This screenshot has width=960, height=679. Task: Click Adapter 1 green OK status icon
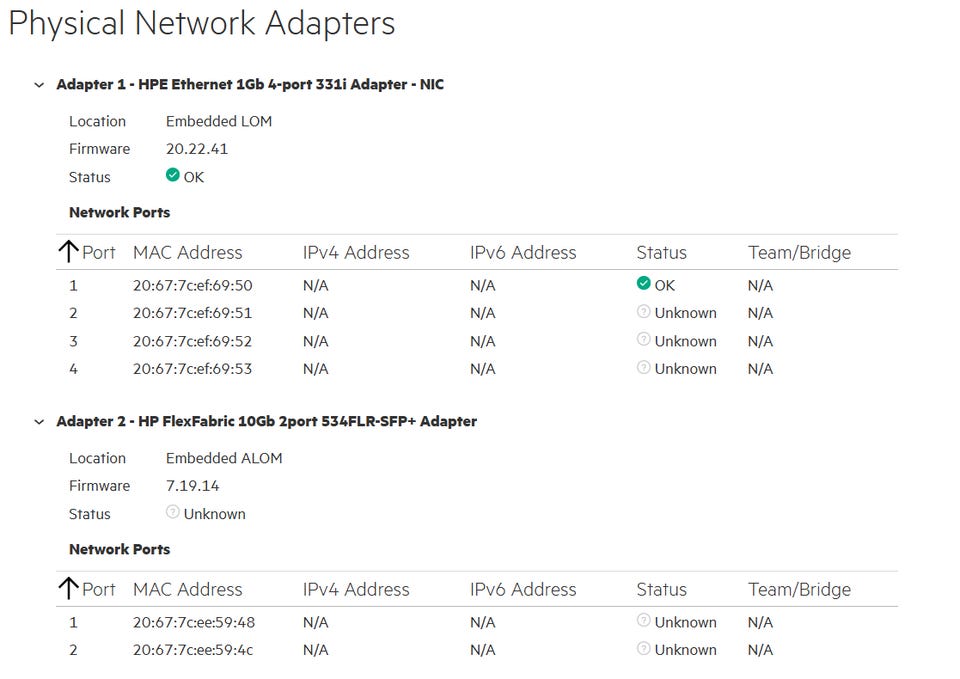pos(173,175)
